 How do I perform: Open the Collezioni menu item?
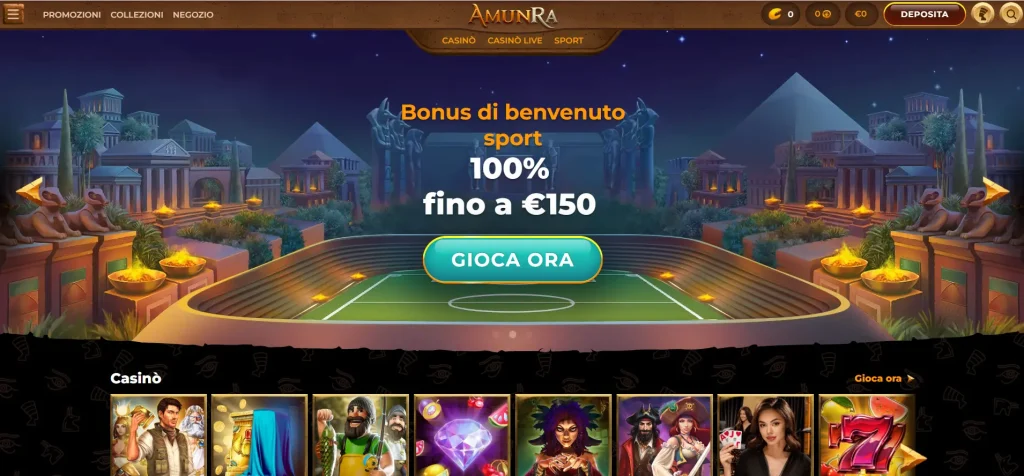click(137, 14)
